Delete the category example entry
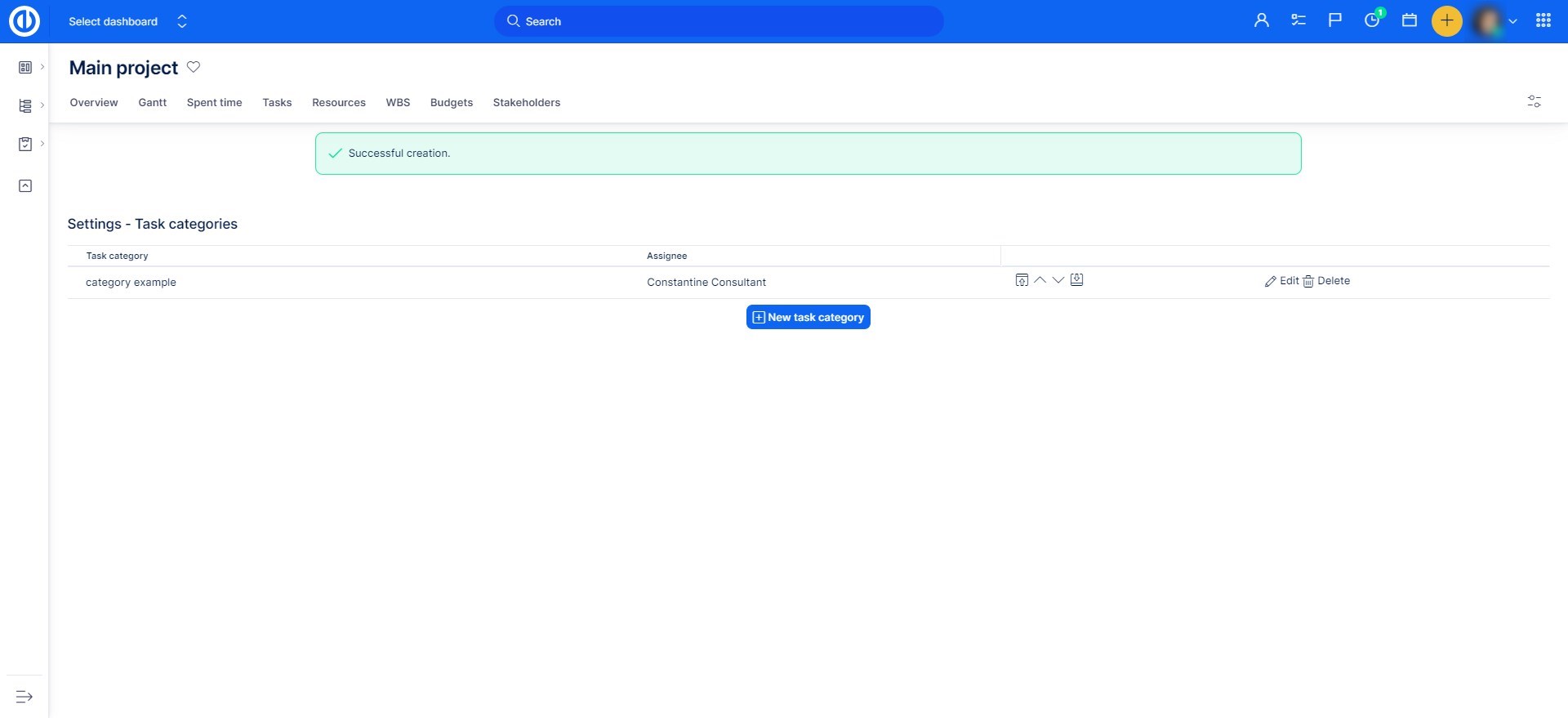The height and width of the screenshot is (718, 1568). pyautogui.click(x=1326, y=281)
